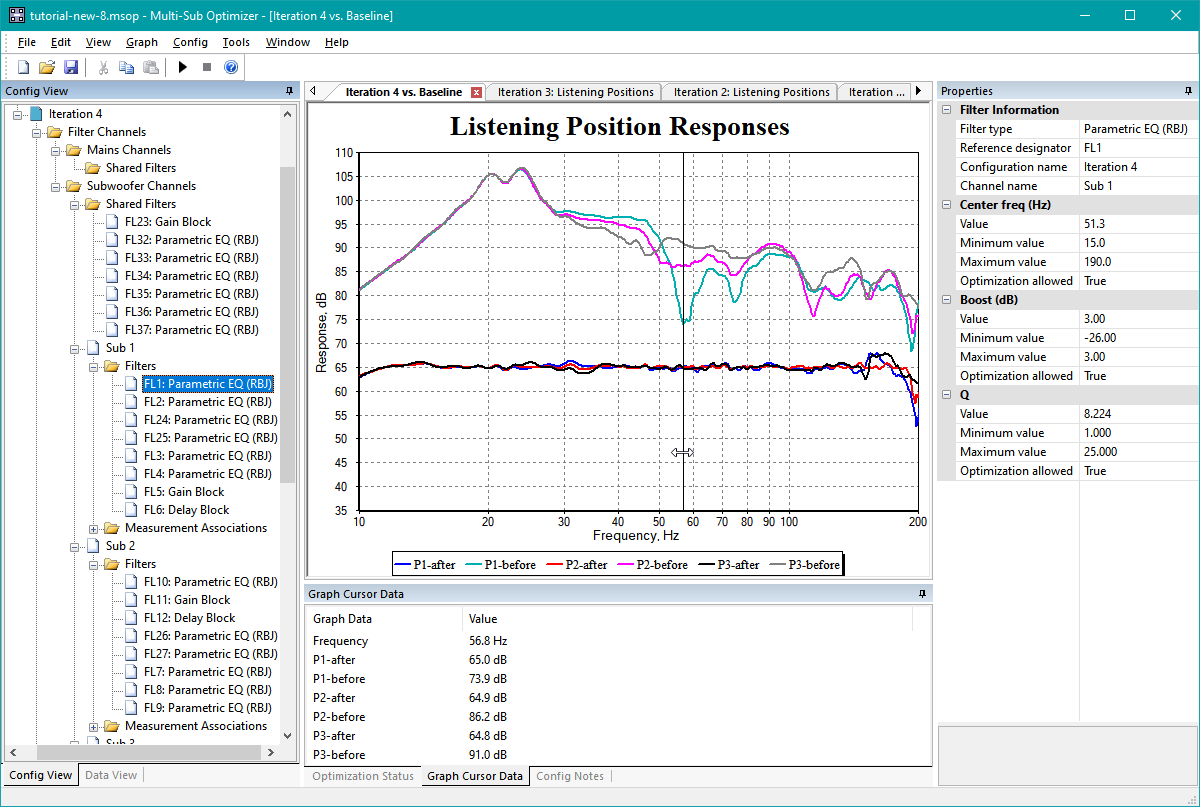Save the project using the floppy icon
Screen dimensions: 1200x807
click(x=70, y=67)
